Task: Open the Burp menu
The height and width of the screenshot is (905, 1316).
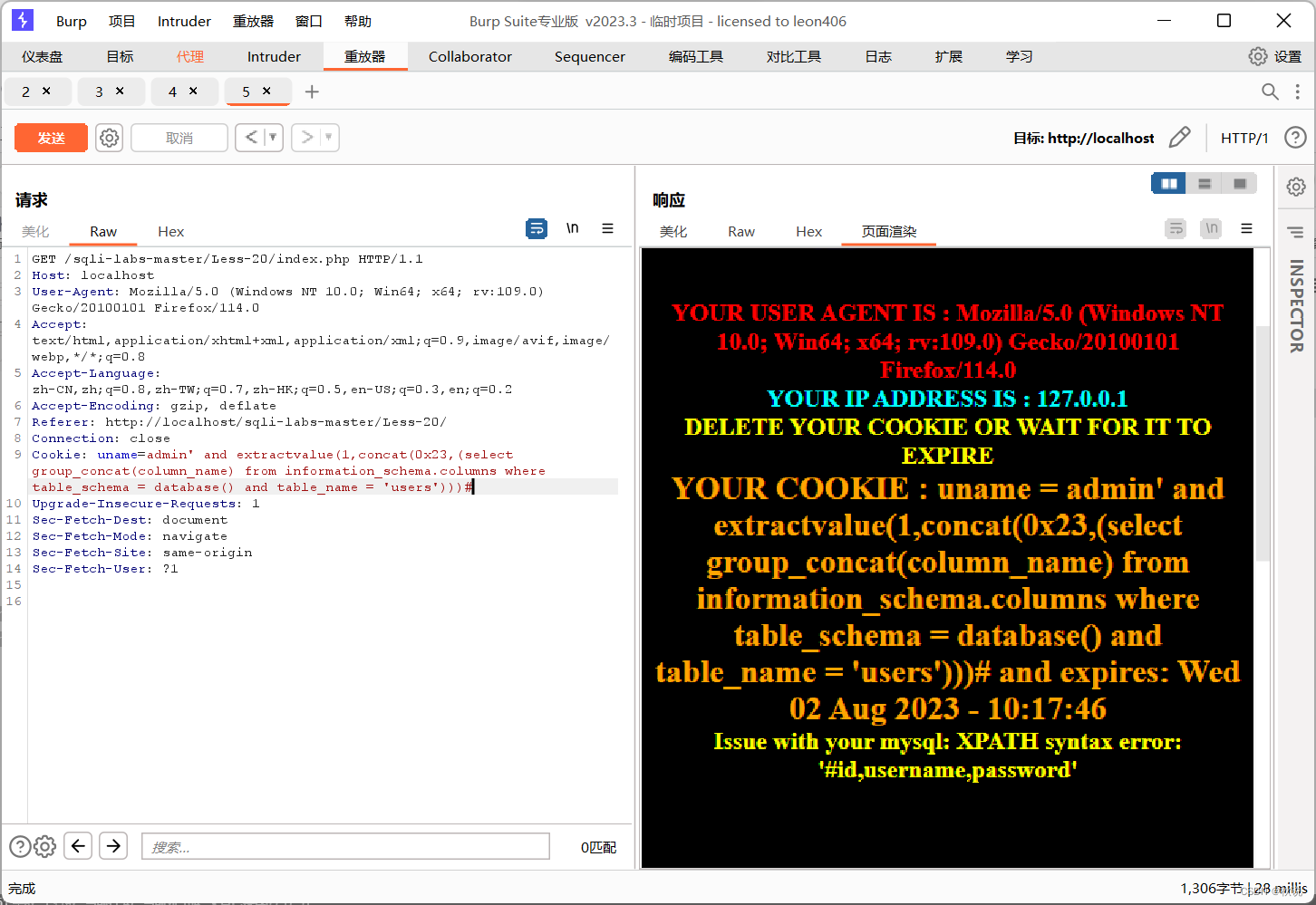Action: click(x=72, y=21)
